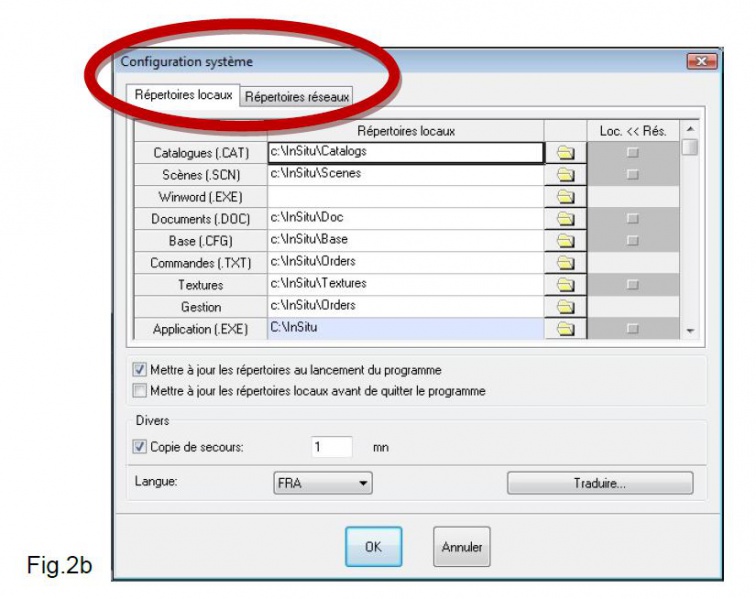
Task: Browse folder for Base (.CFG) row
Action: pyautogui.click(x=566, y=241)
